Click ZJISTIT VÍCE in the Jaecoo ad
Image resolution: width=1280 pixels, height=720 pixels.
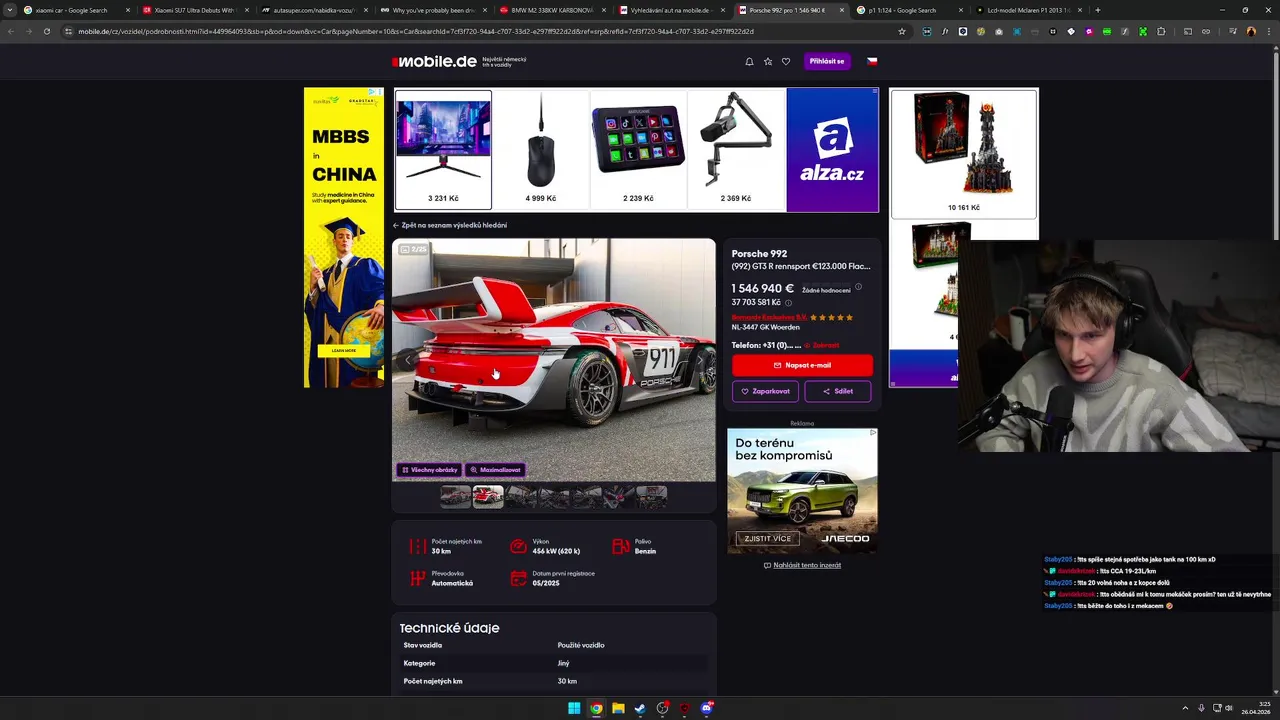pyautogui.click(x=768, y=538)
